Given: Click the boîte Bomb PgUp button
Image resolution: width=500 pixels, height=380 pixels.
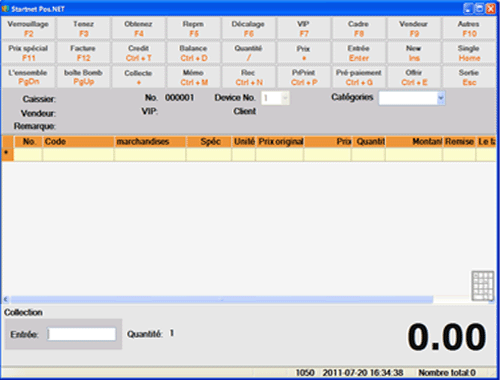Looking at the screenshot, I should [x=83, y=77].
